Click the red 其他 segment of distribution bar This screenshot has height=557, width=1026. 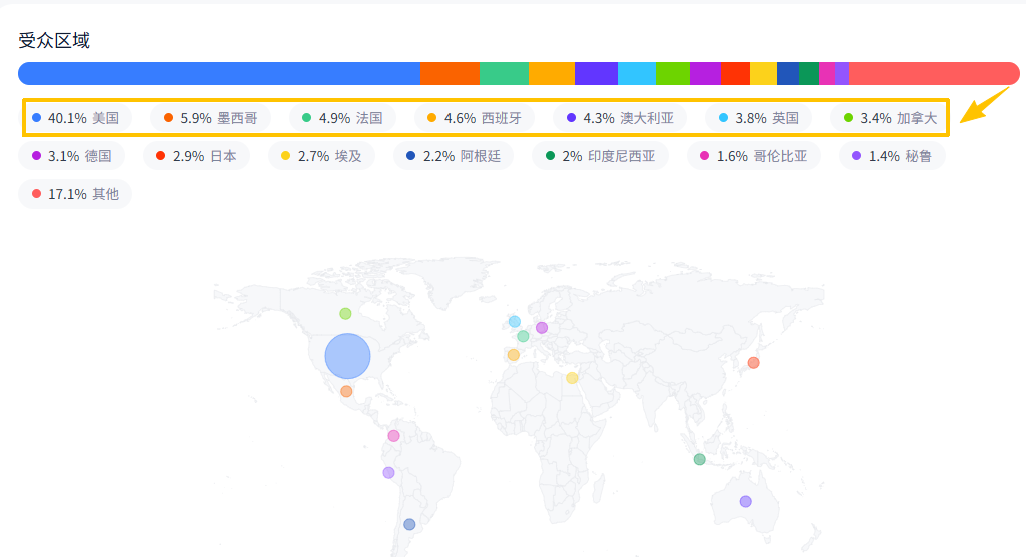coord(934,74)
